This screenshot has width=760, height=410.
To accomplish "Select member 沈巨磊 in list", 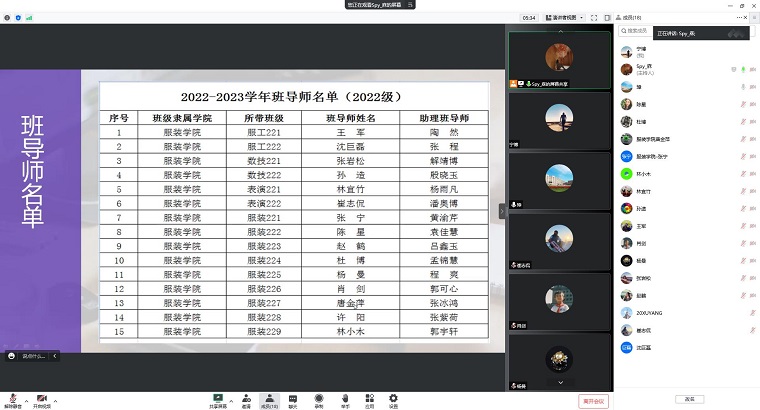I will [686, 348].
